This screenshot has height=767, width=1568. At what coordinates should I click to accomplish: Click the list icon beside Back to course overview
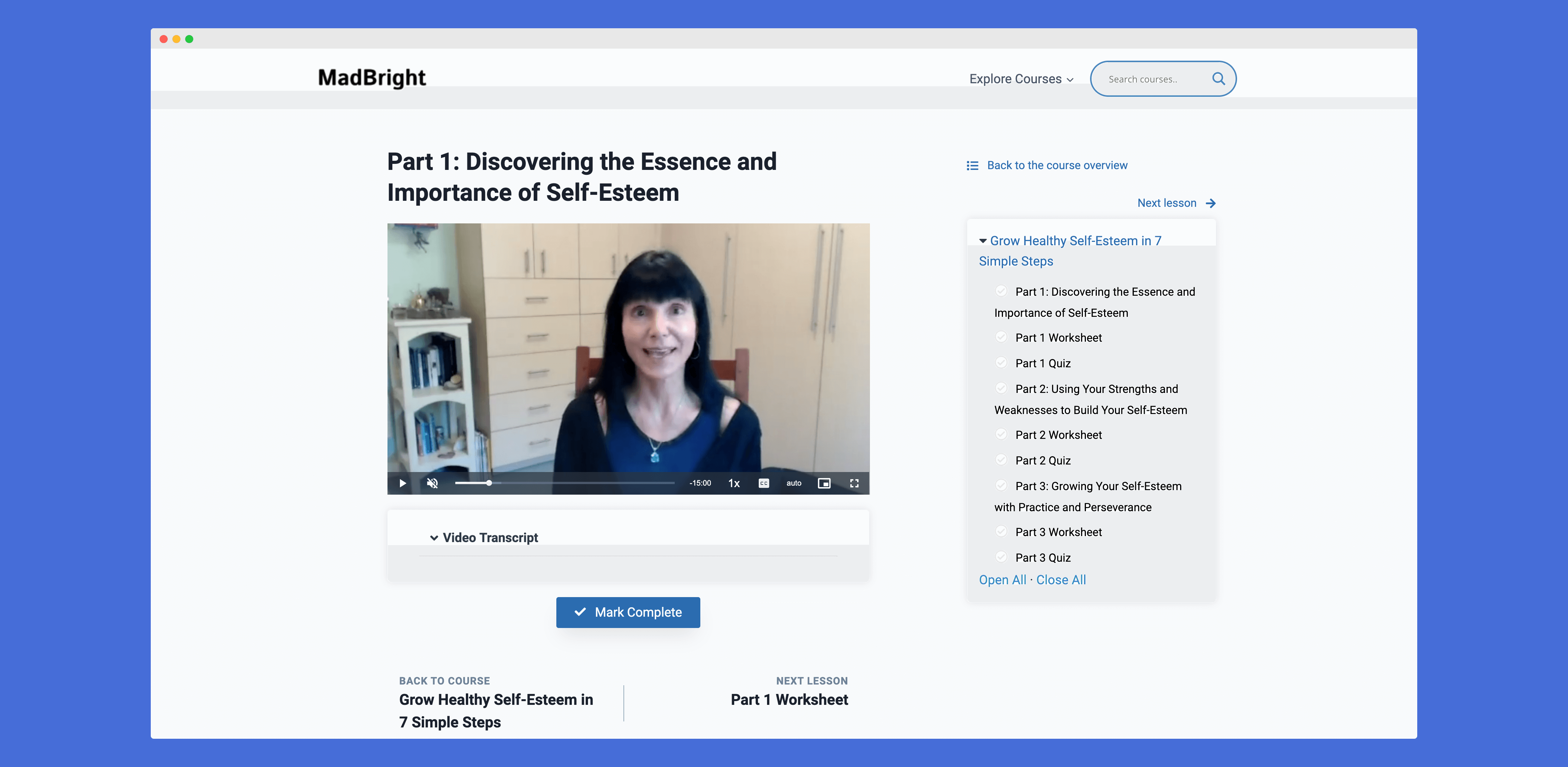tap(972, 165)
